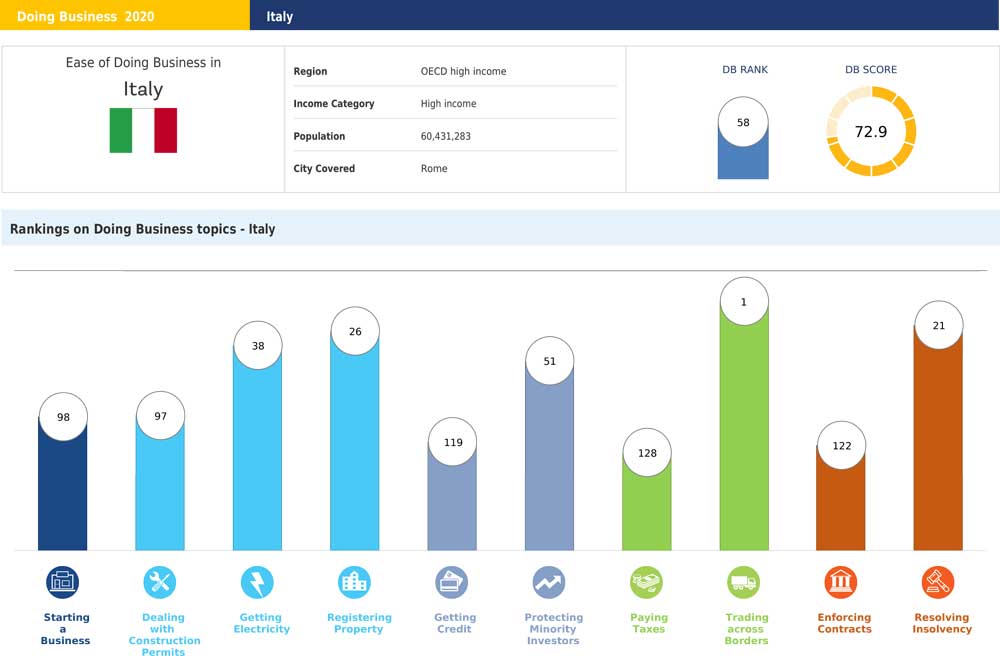Screen dimensions: 1000x656
Task: Open the Protecting Minority Investors label
Action: click(x=554, y=629)
